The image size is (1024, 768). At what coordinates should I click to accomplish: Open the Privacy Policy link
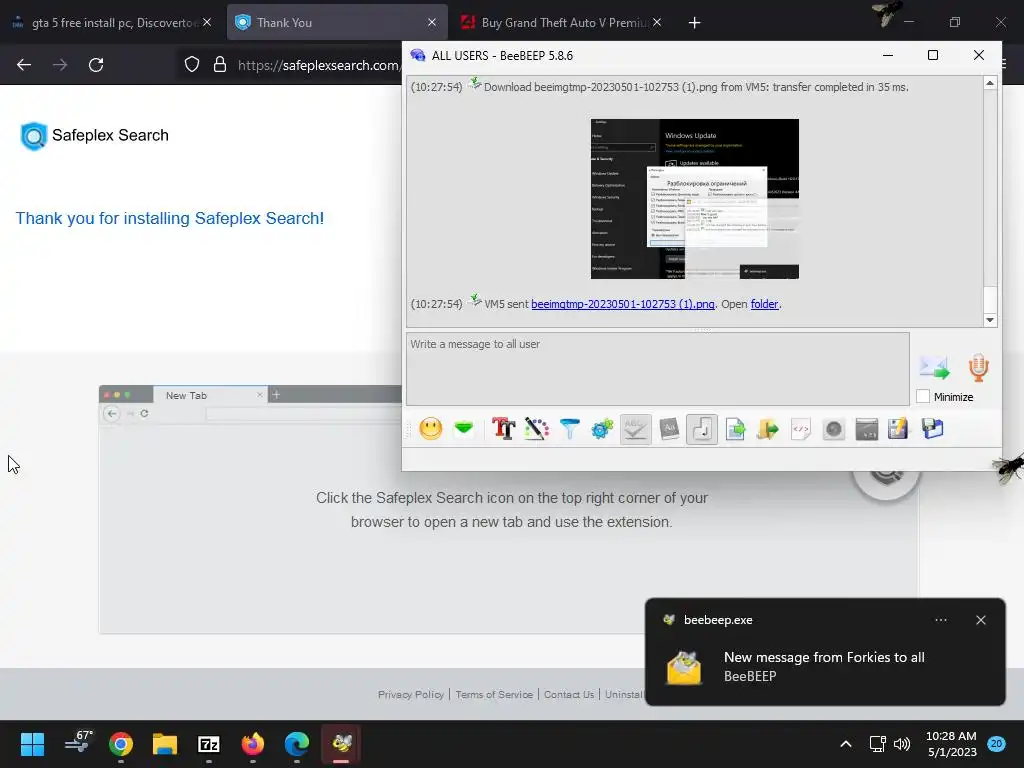pos(411,694)
